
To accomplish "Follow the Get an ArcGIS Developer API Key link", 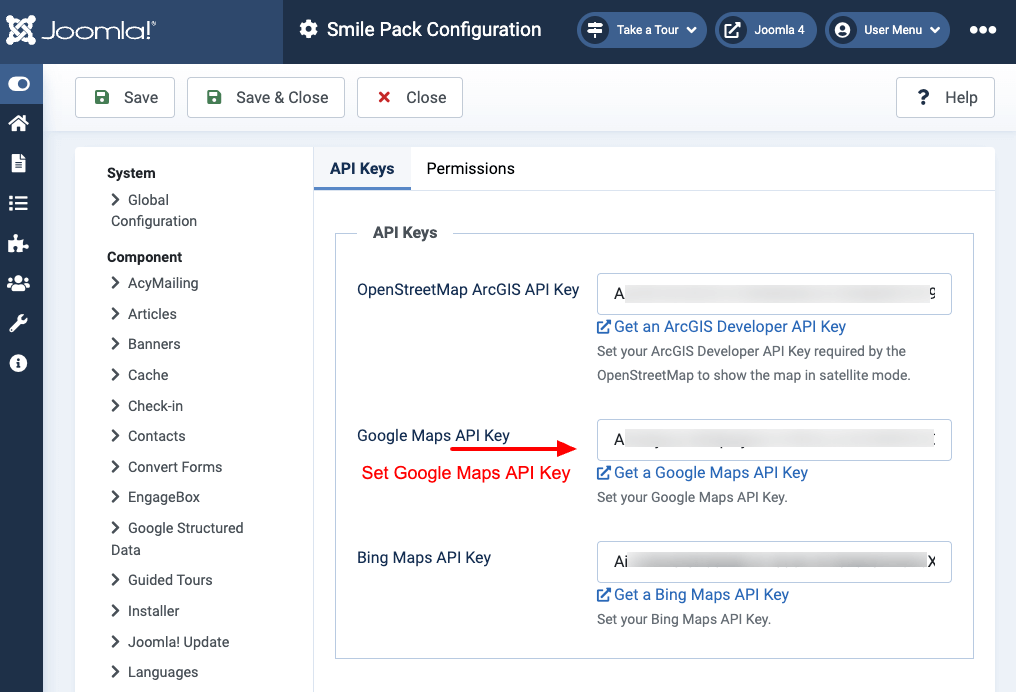I will click(730, 327).
